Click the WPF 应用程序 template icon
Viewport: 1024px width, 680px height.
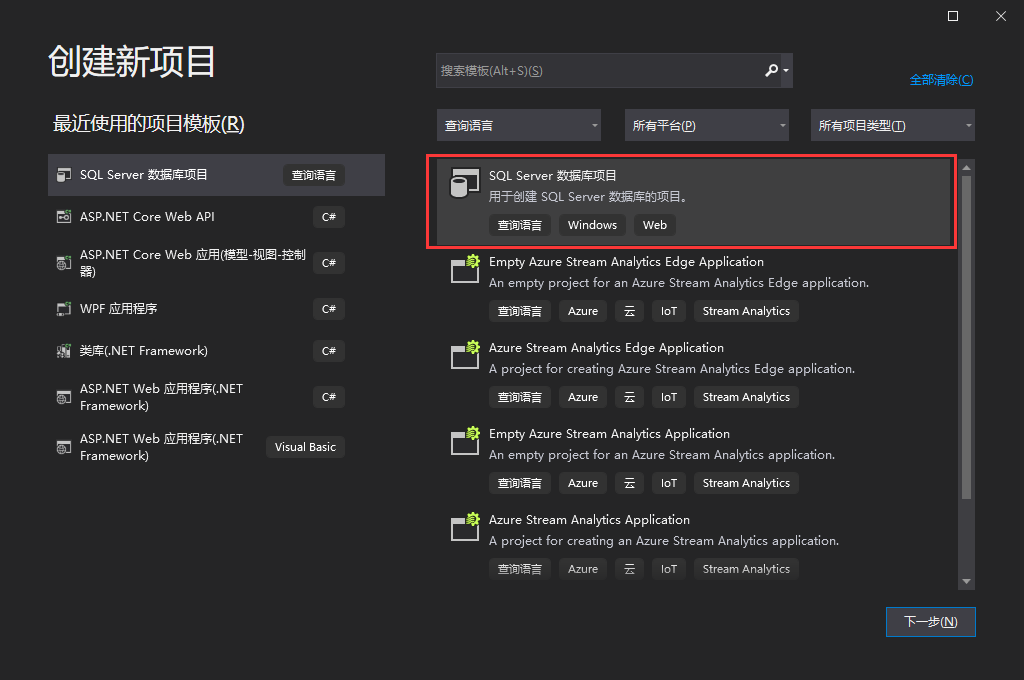[63, 309]
